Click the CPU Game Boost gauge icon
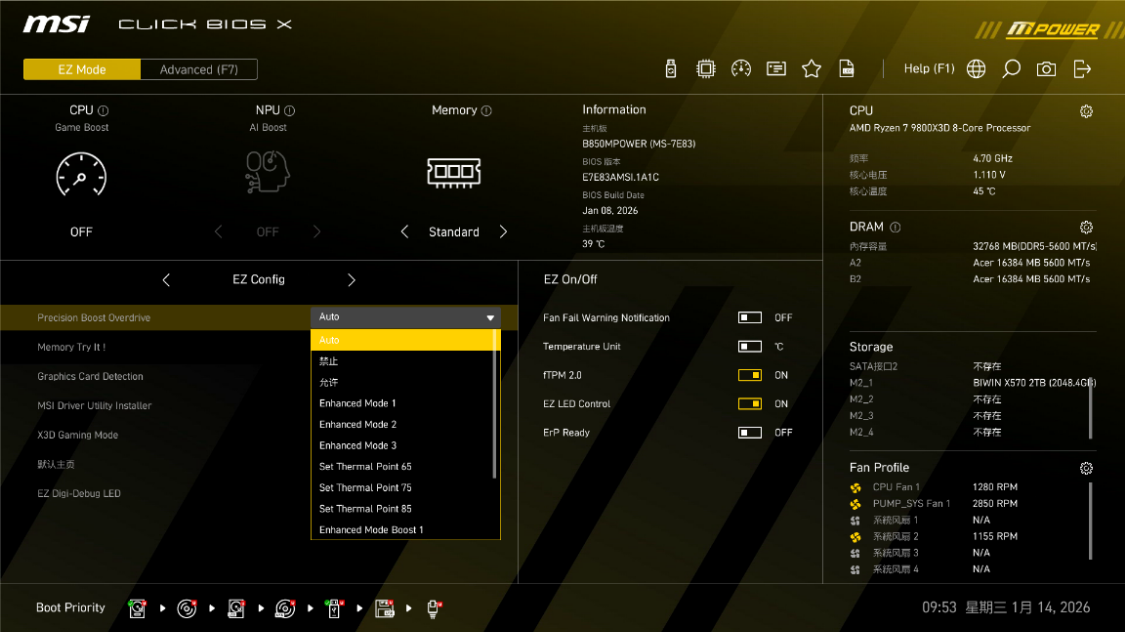 coord(81,174)
